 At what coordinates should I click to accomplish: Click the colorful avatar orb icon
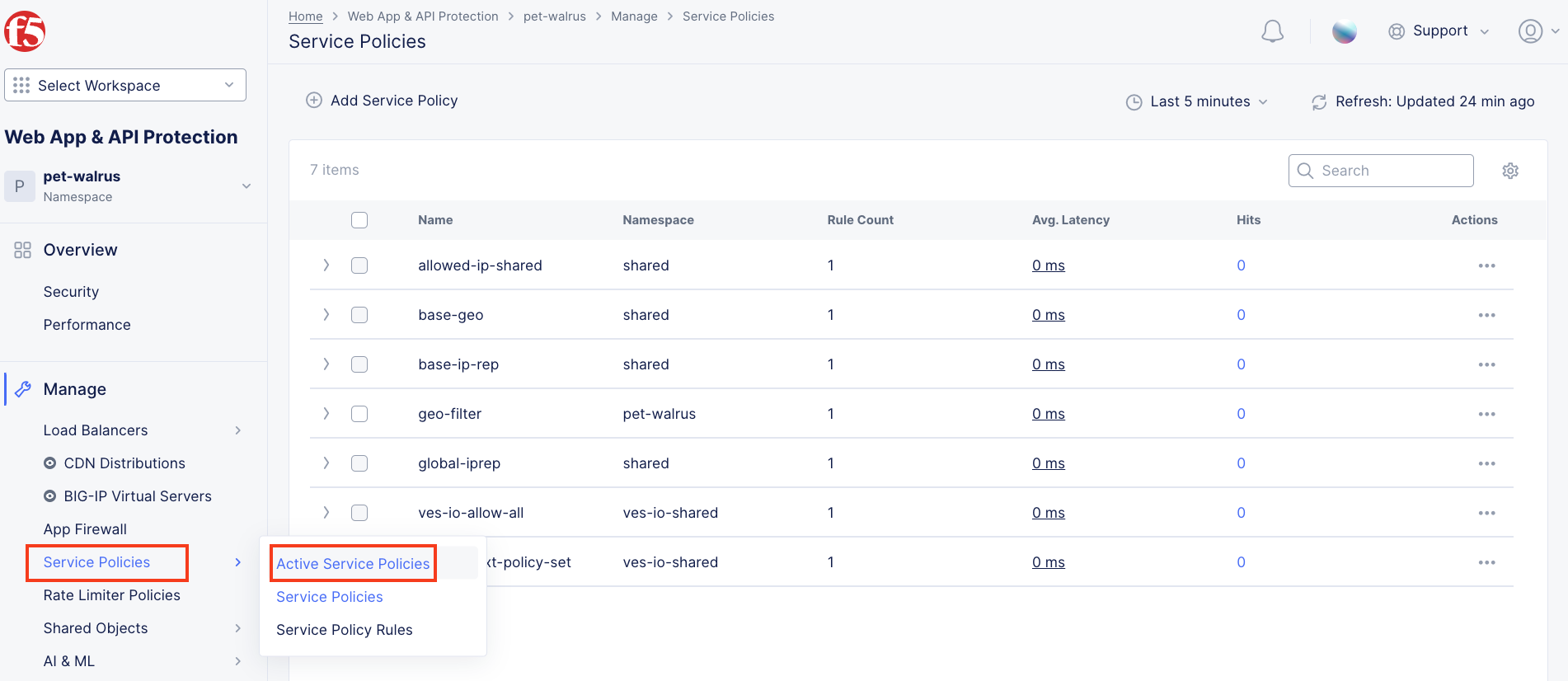(x=1344, y=31)
